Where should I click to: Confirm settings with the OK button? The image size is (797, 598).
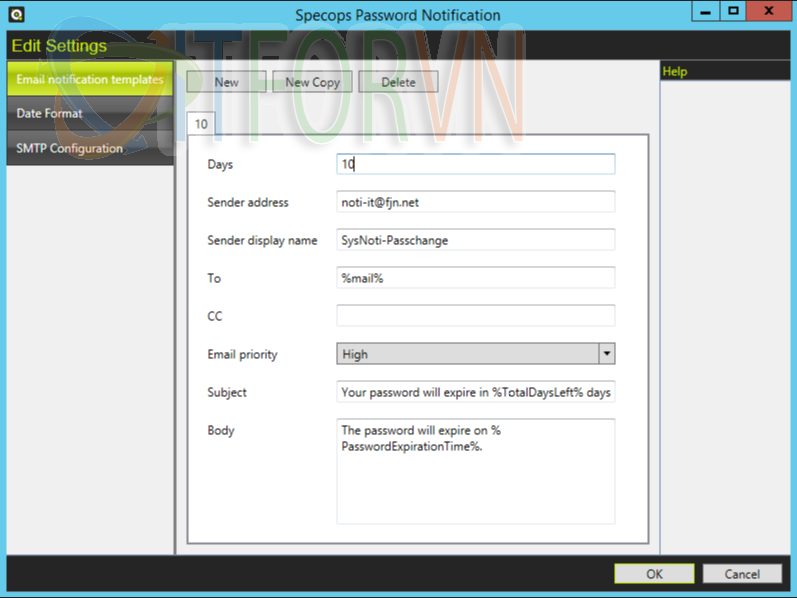[654, 574]
